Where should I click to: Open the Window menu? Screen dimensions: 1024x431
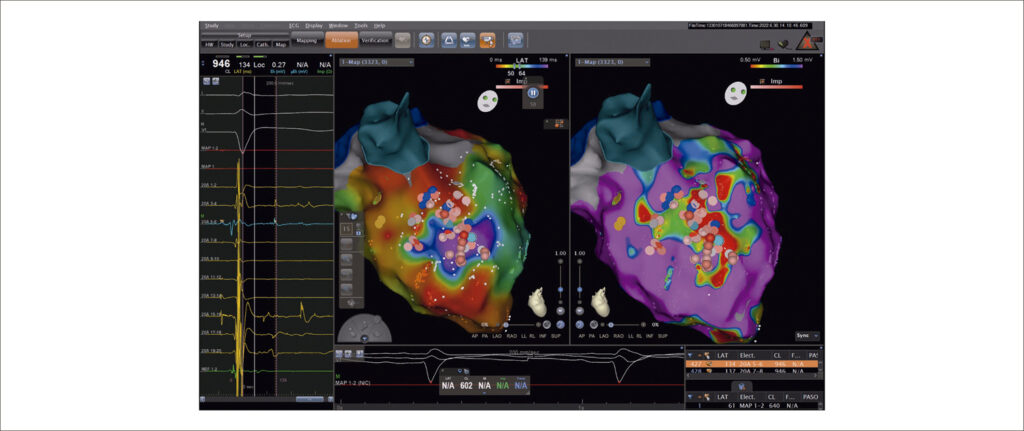click(x=339, y=25)
